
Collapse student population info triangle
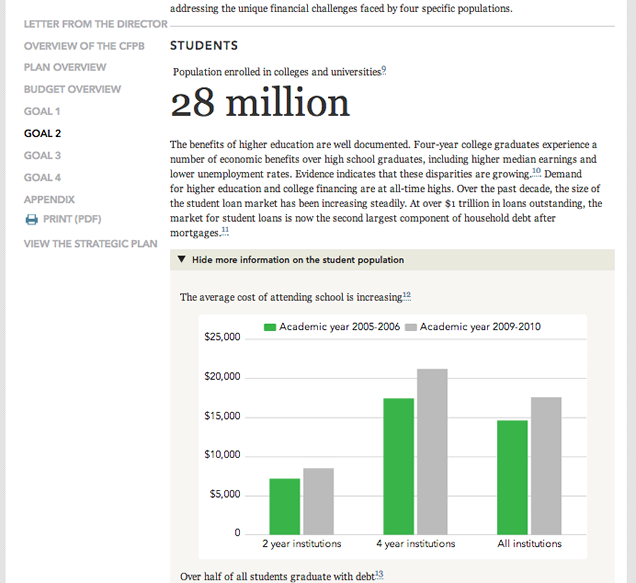[182, 259]
